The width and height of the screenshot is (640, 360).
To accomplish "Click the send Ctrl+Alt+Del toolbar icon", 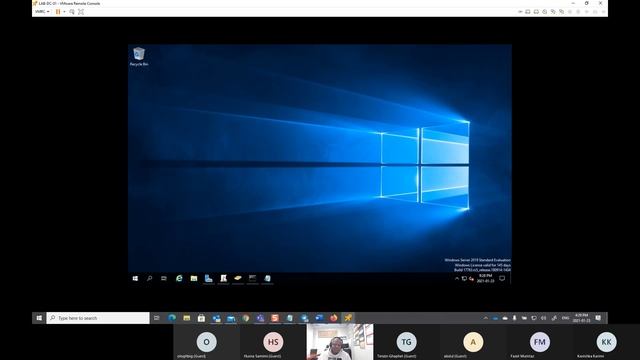I will (72, 12).
